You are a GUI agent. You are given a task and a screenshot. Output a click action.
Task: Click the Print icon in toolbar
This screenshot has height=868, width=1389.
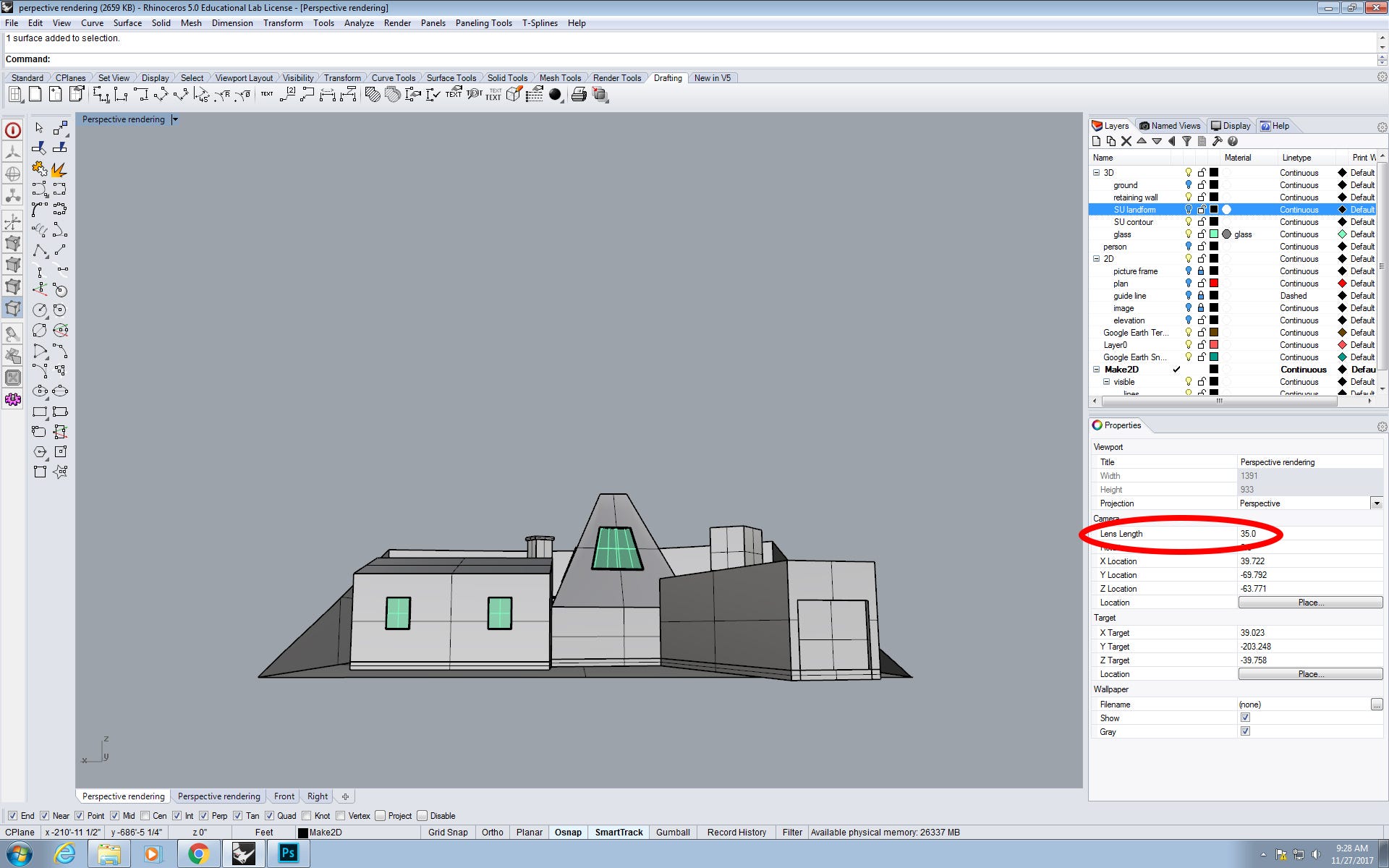pos(578,95)
